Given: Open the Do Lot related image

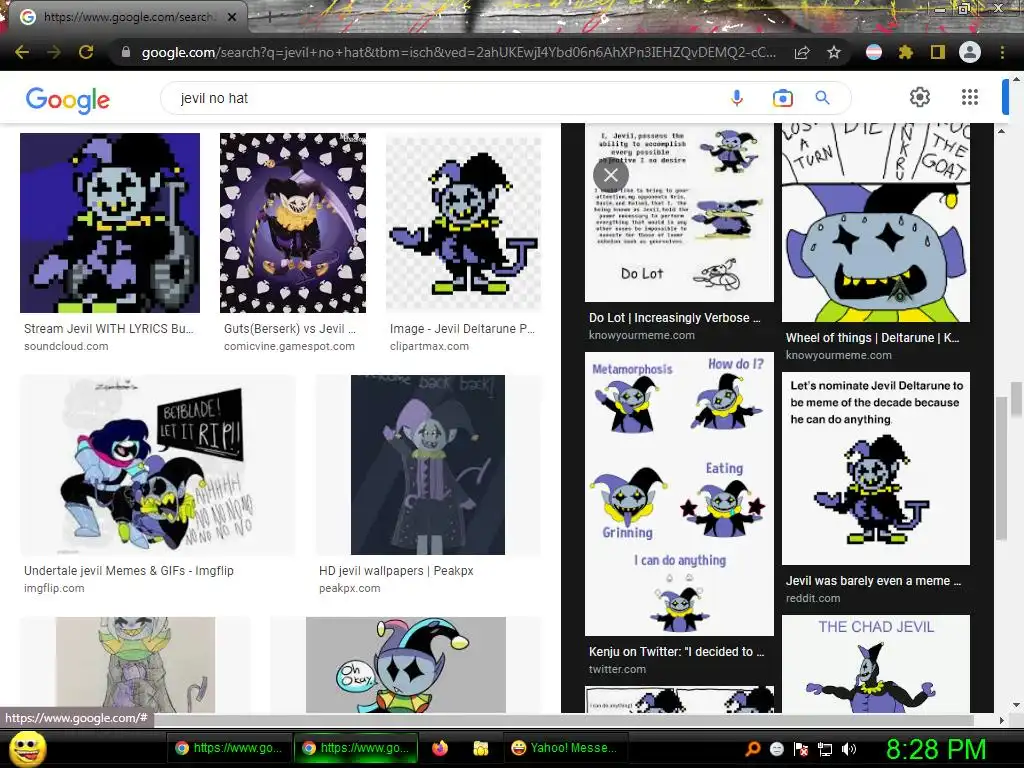Looking at the screenshot, I should [679, 212].
